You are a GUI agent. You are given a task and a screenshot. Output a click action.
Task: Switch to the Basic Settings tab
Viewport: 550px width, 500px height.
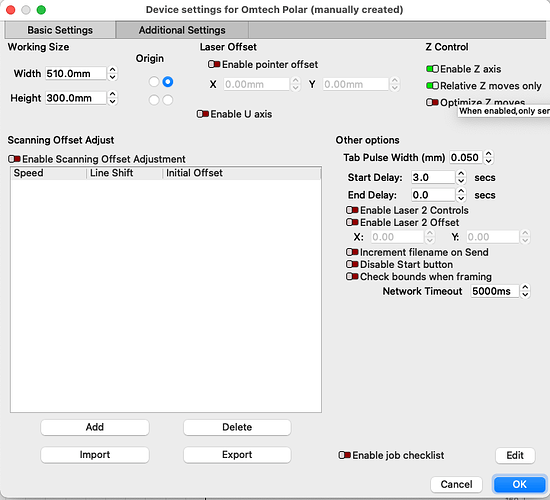coord(60,30)
